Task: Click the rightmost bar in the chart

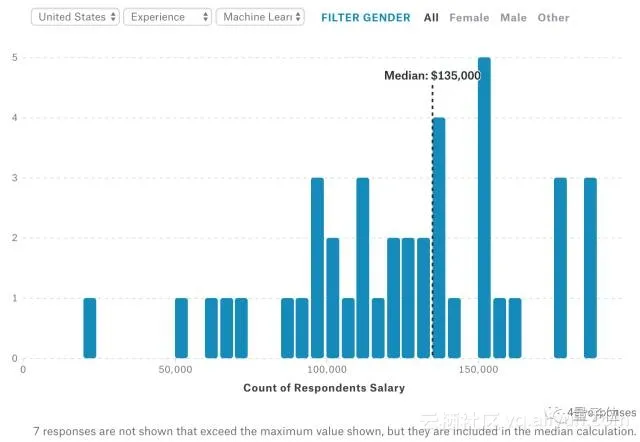Action: pyautogui.click(x=590, y=267)
